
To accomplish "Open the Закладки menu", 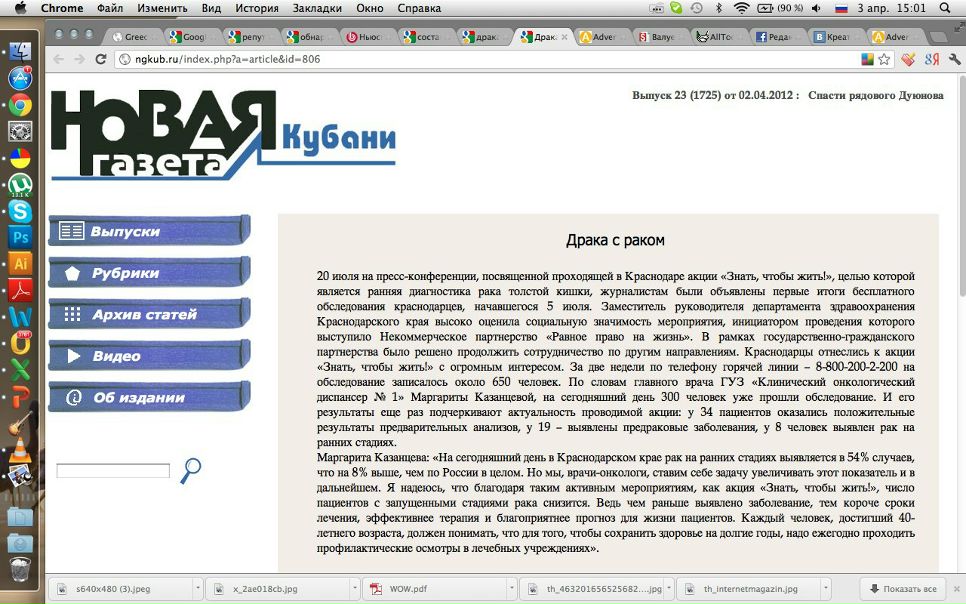I will [x=317, y=8].
